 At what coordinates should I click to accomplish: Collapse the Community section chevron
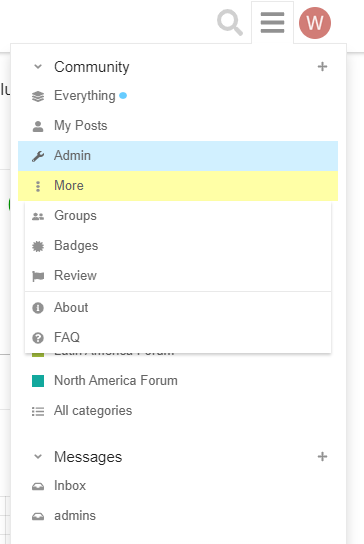pyautogui.click(x=38, y=67)
